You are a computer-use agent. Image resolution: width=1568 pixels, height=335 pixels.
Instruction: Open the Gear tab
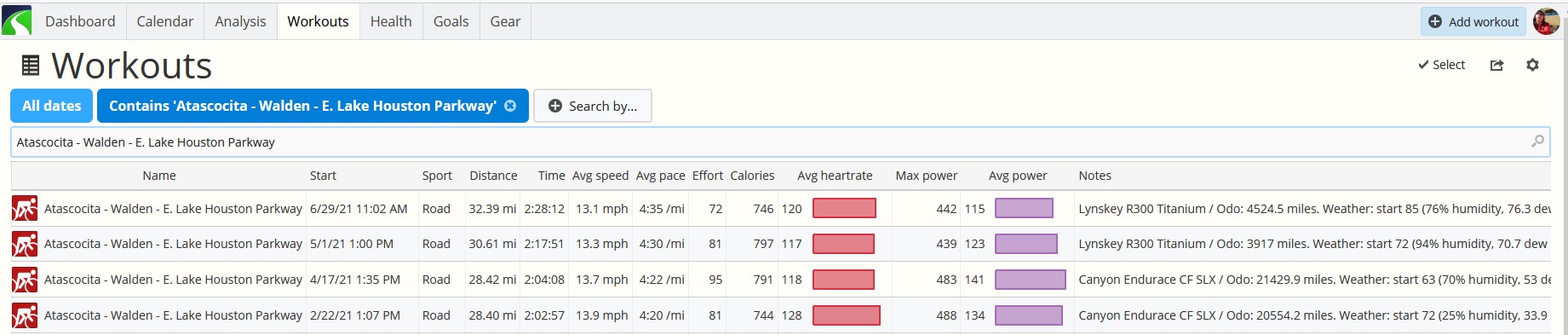tap(505, 21)
